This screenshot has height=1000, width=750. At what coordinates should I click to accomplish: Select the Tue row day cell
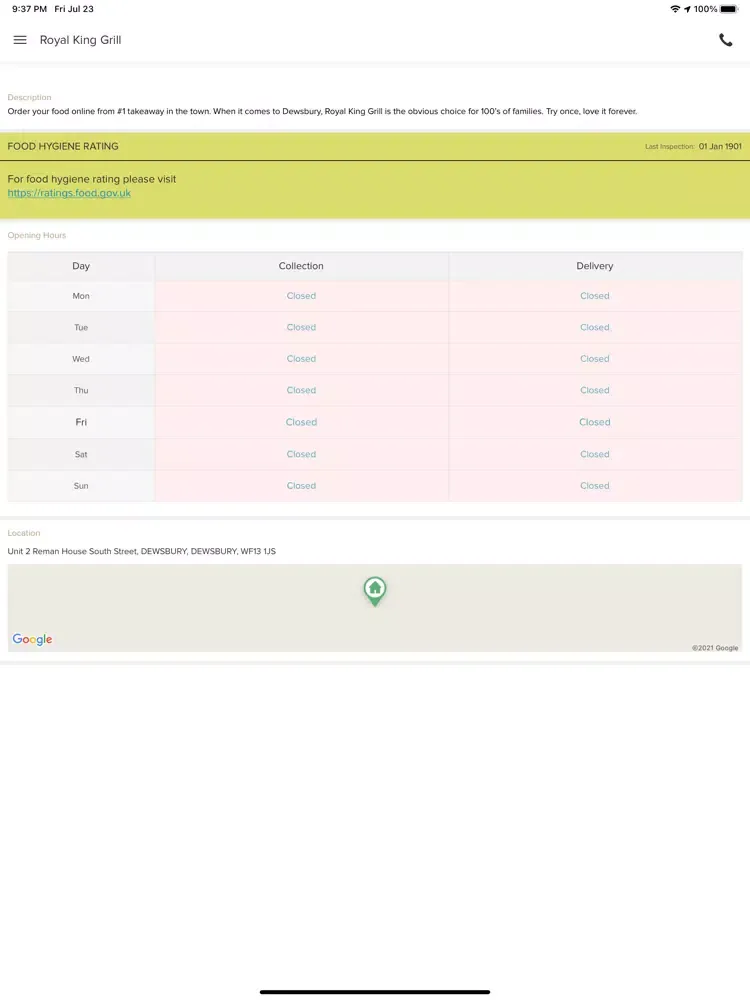(x=81, y=327)
